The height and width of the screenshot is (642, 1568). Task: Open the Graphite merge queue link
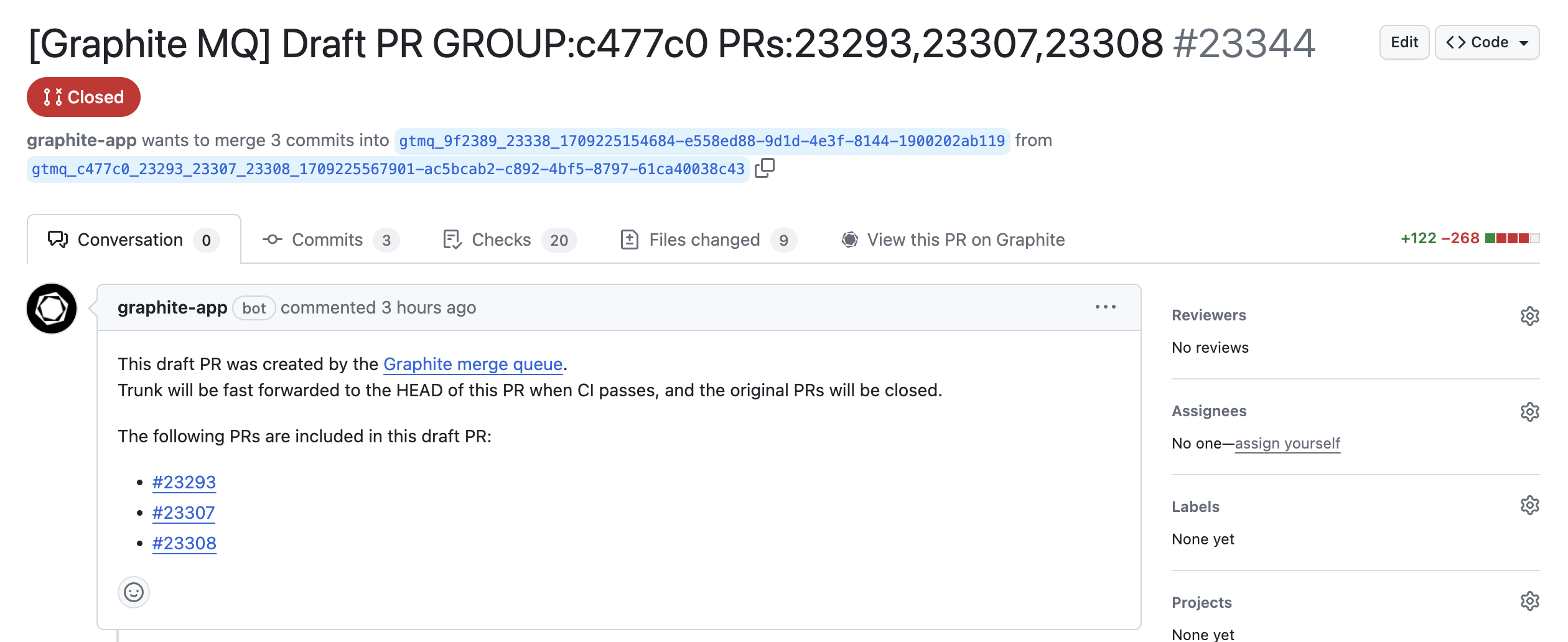coord(473,364)
